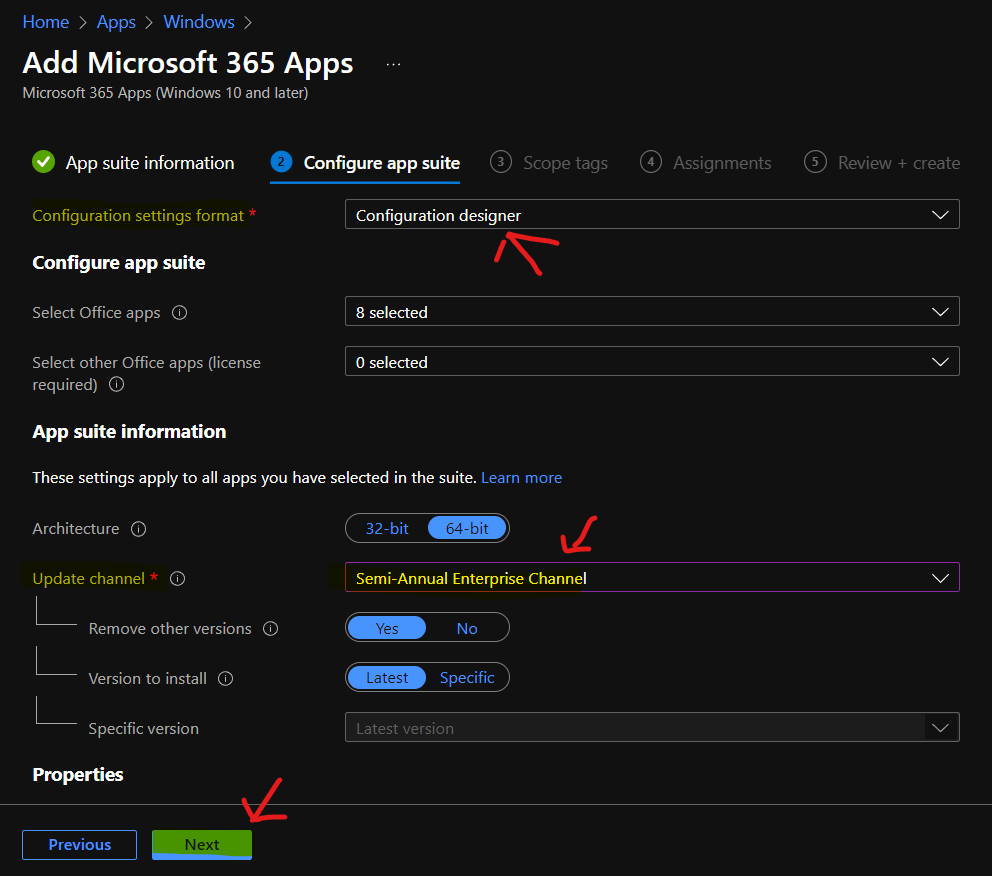Click the Previous button
This screenshot has width=992, height=876.
79,845
